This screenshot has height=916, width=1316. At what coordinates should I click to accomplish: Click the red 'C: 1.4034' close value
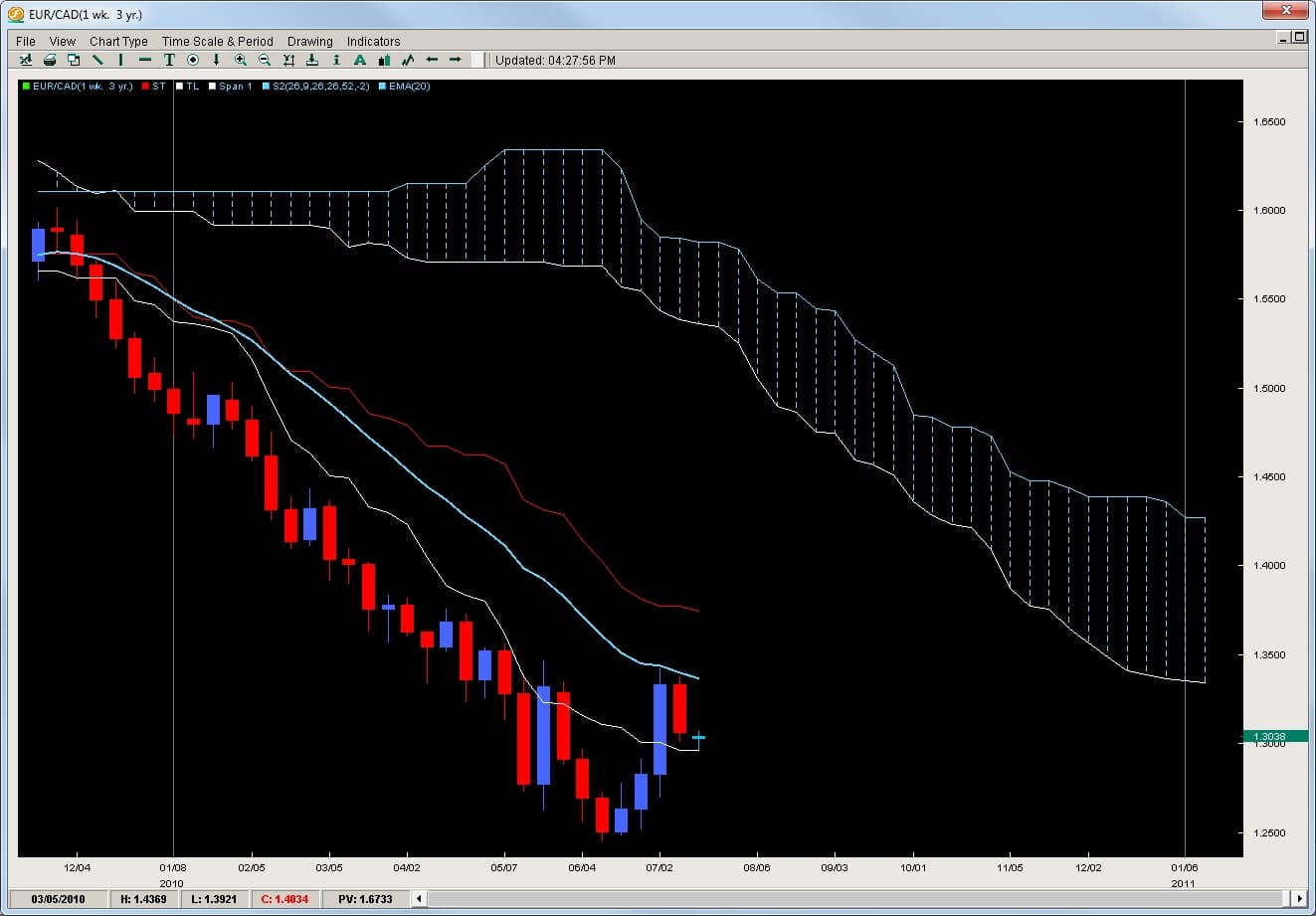pos(284,899)
